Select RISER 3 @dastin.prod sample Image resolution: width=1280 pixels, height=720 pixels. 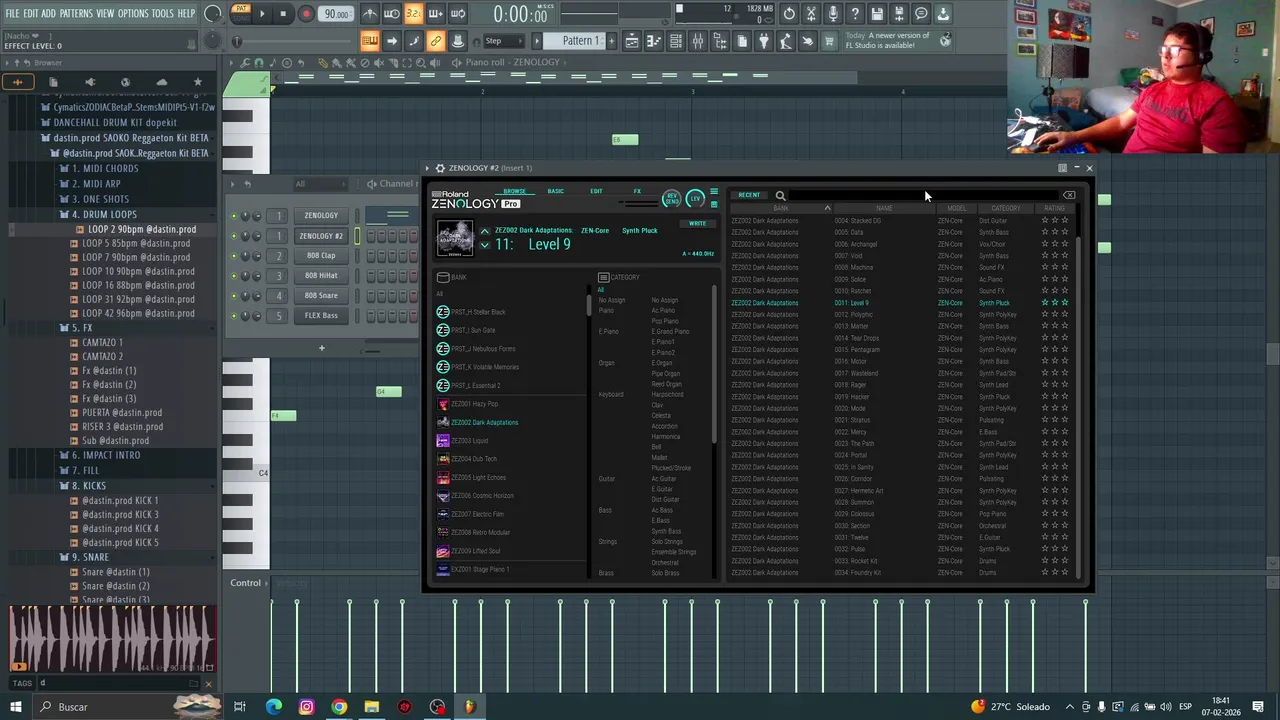pos(122,426)
